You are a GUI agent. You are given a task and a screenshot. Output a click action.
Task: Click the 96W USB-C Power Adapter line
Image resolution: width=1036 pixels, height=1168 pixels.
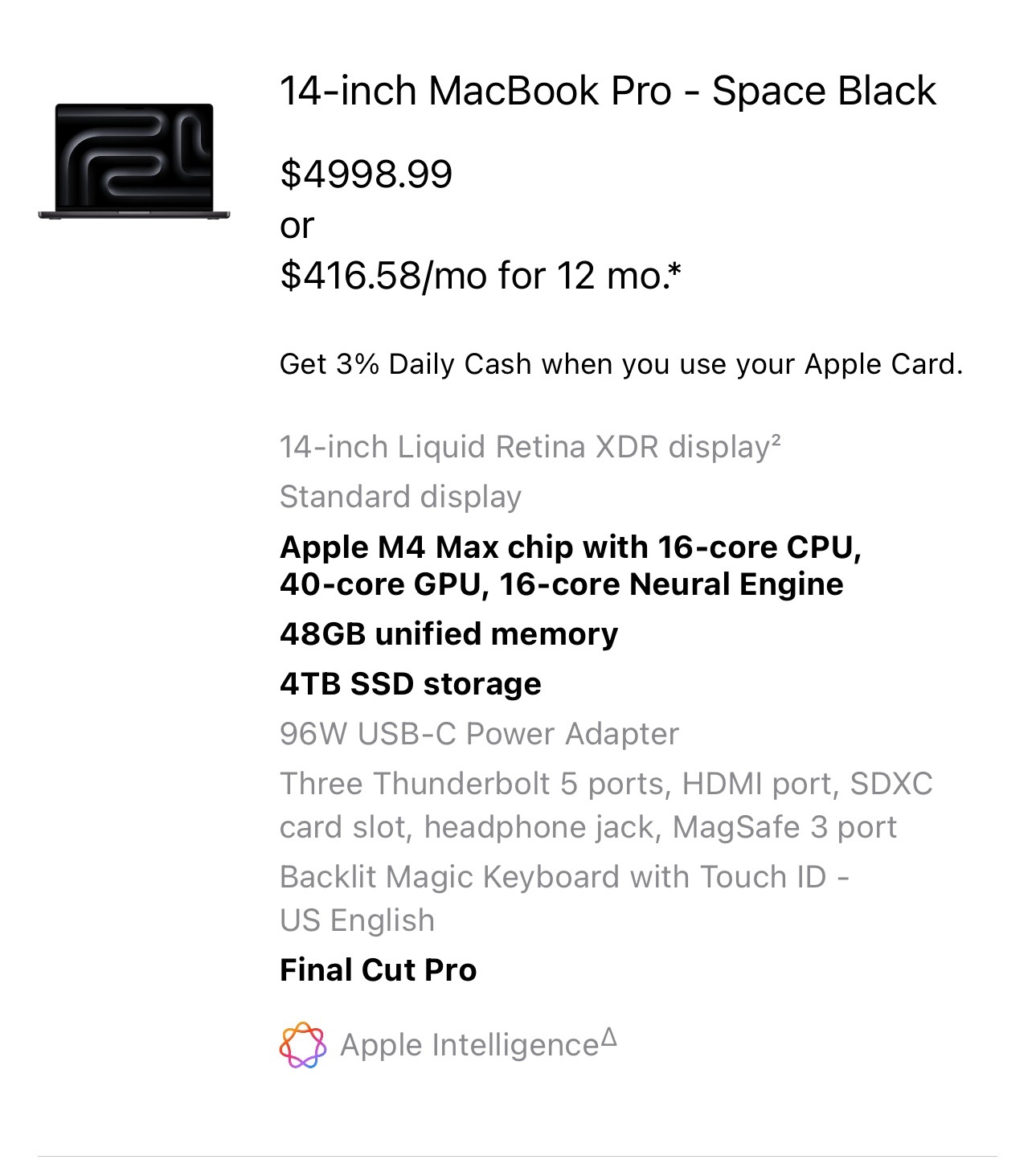(x=479, y=734)
